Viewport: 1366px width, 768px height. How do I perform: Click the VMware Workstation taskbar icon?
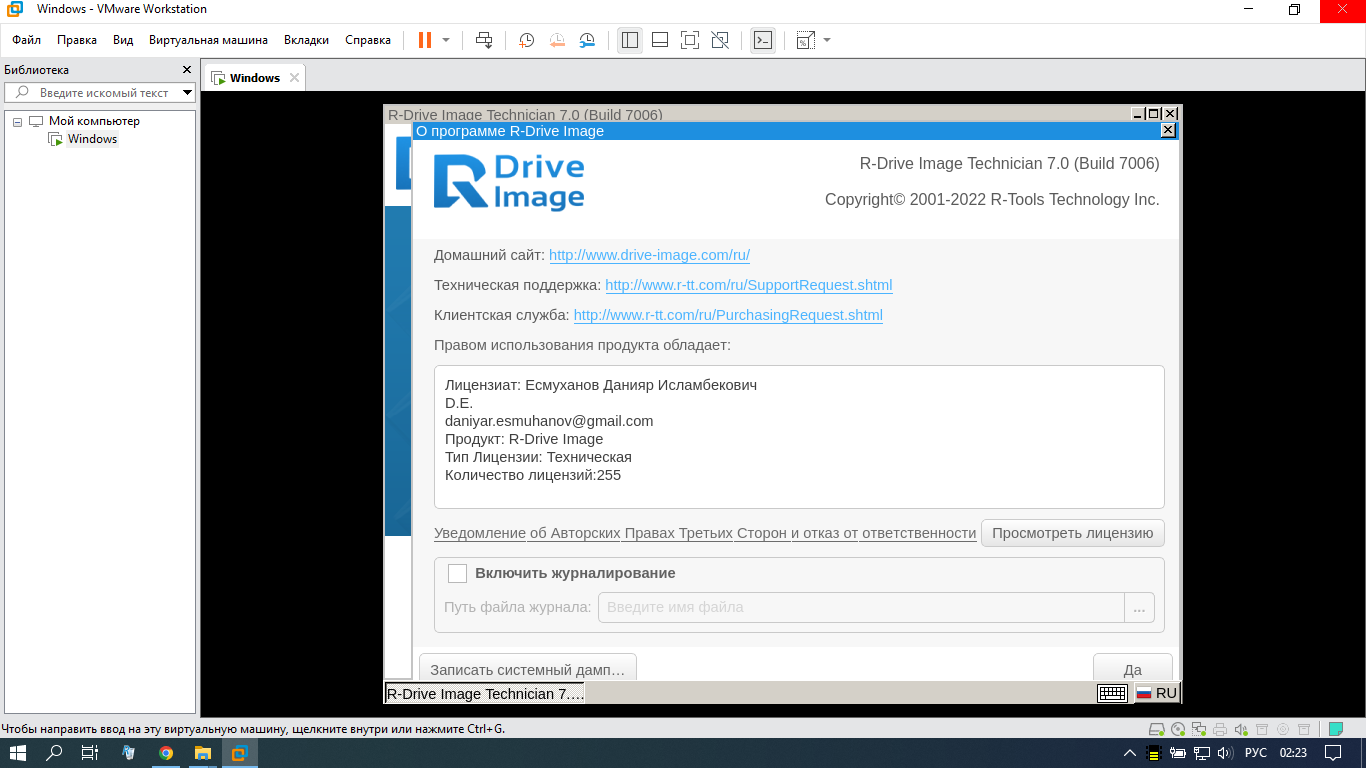click(239, 753)
